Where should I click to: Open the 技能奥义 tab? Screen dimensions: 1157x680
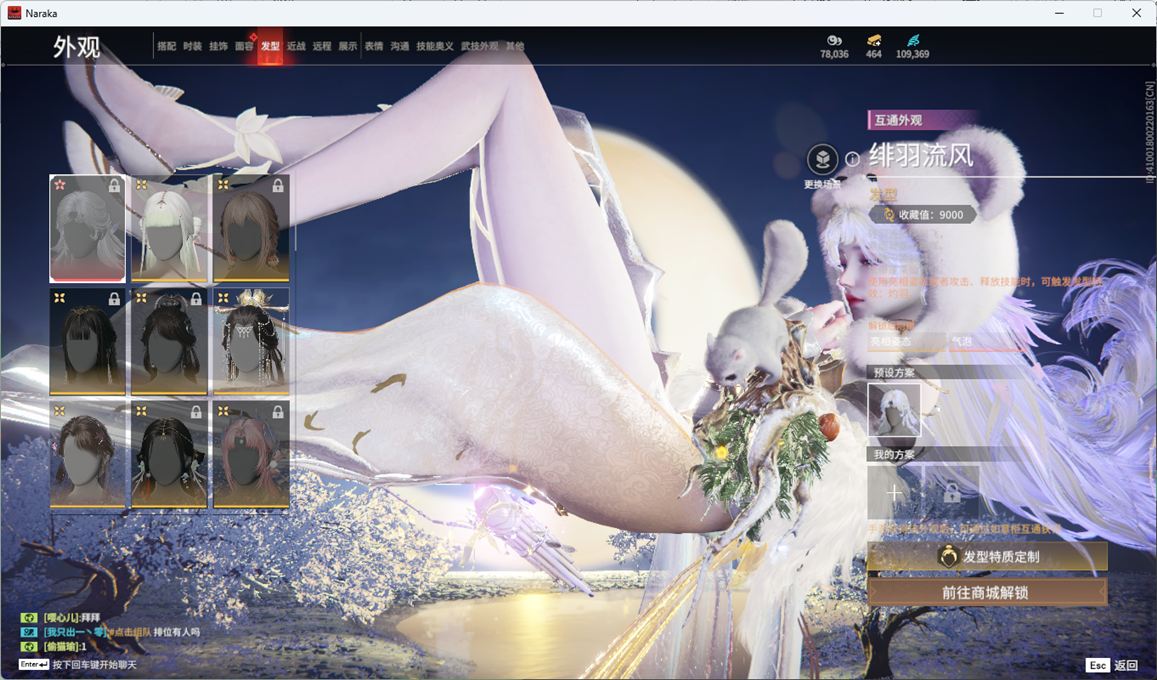pyautogui.click(x=435, y=46)
